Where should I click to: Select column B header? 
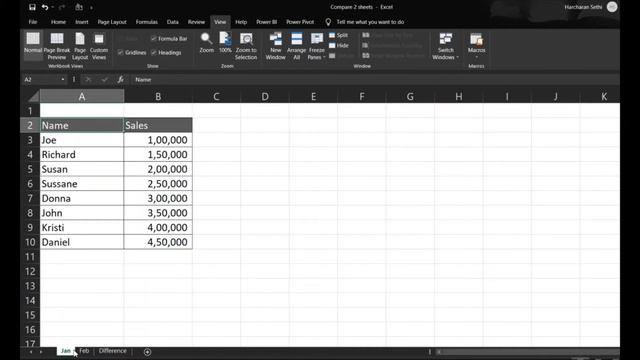point(158,97)
